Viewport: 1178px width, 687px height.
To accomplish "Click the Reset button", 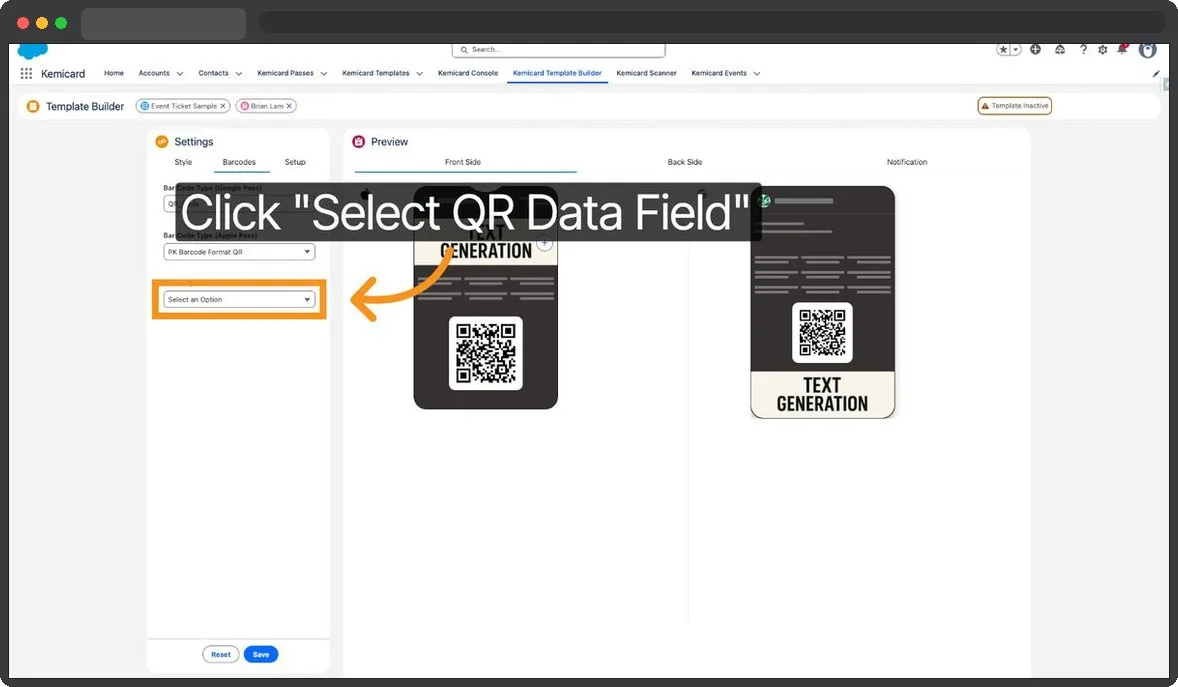I will click(221, 655).
